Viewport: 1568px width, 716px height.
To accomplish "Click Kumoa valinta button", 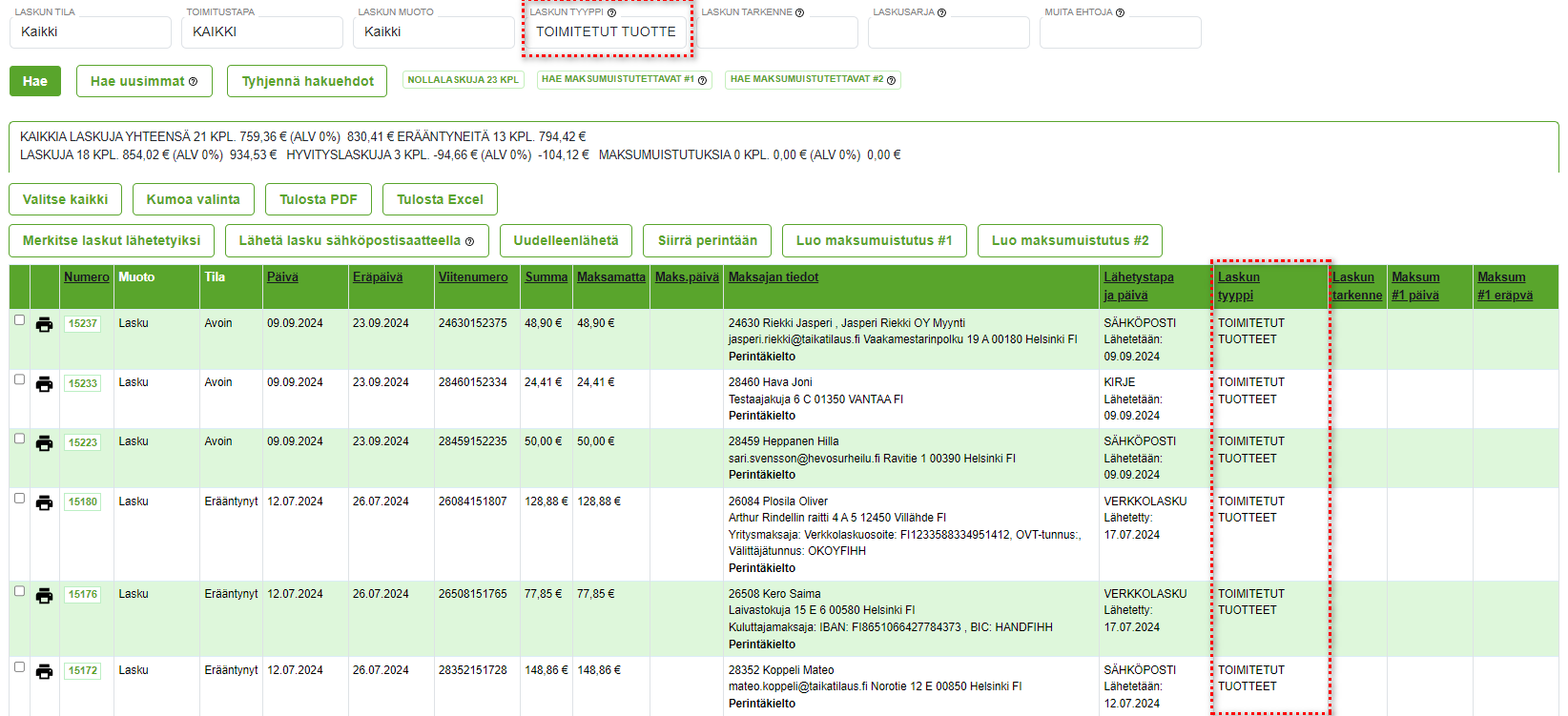I will [194, 199].
